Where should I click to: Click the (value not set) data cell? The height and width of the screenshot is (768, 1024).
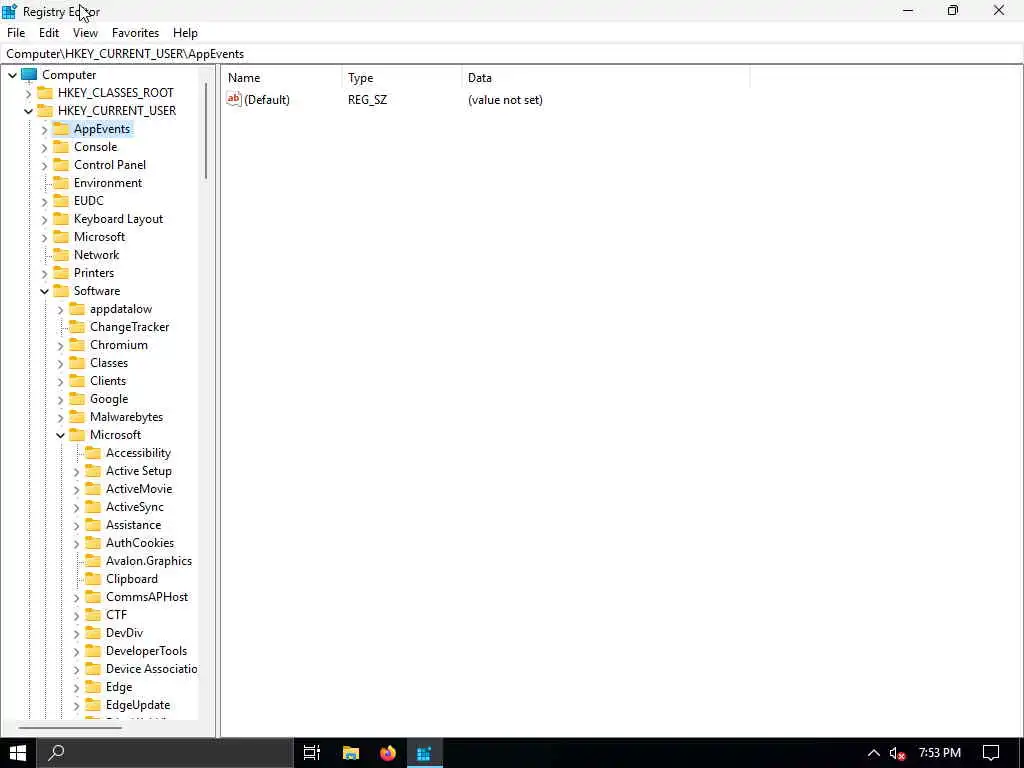pos(505,100)
